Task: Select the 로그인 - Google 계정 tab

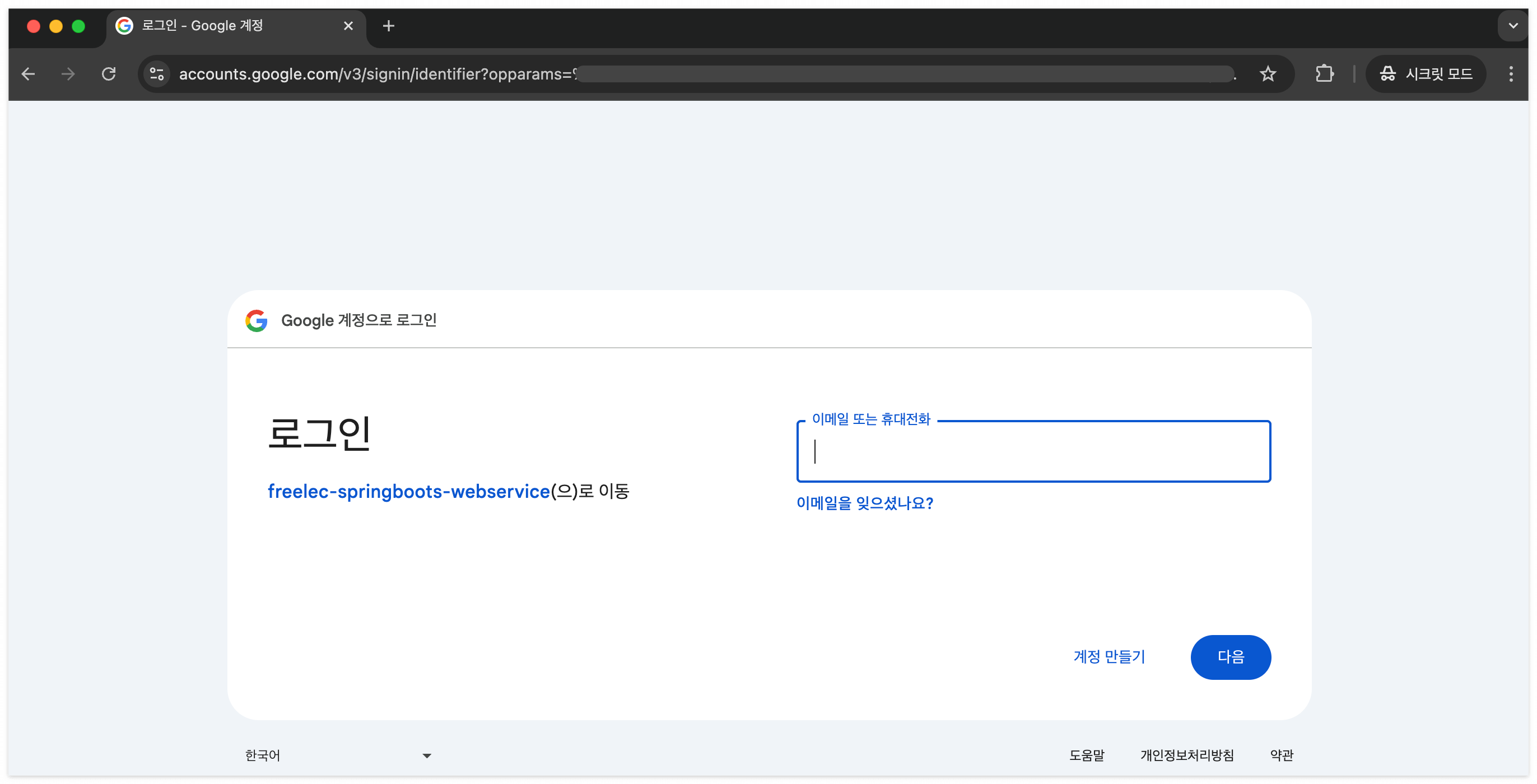Action: tap(227, 26)
